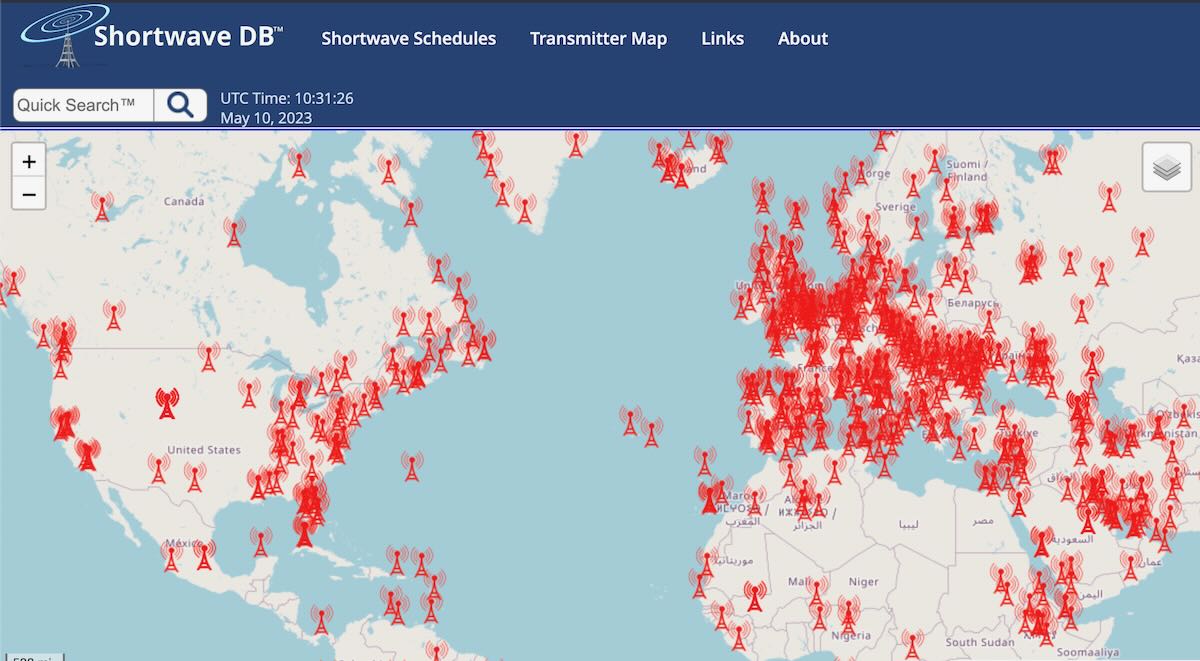Zoom out with the minus button
The height and width of the screenshot is (661, 1200).
coord(28,194)
